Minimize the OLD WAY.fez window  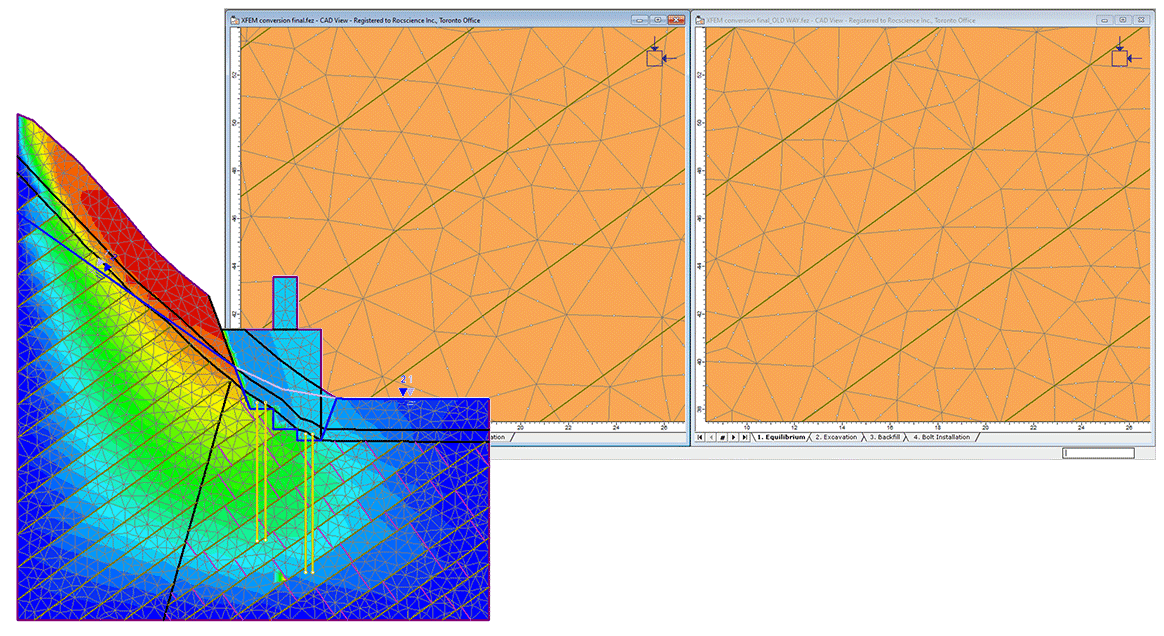1105,20
